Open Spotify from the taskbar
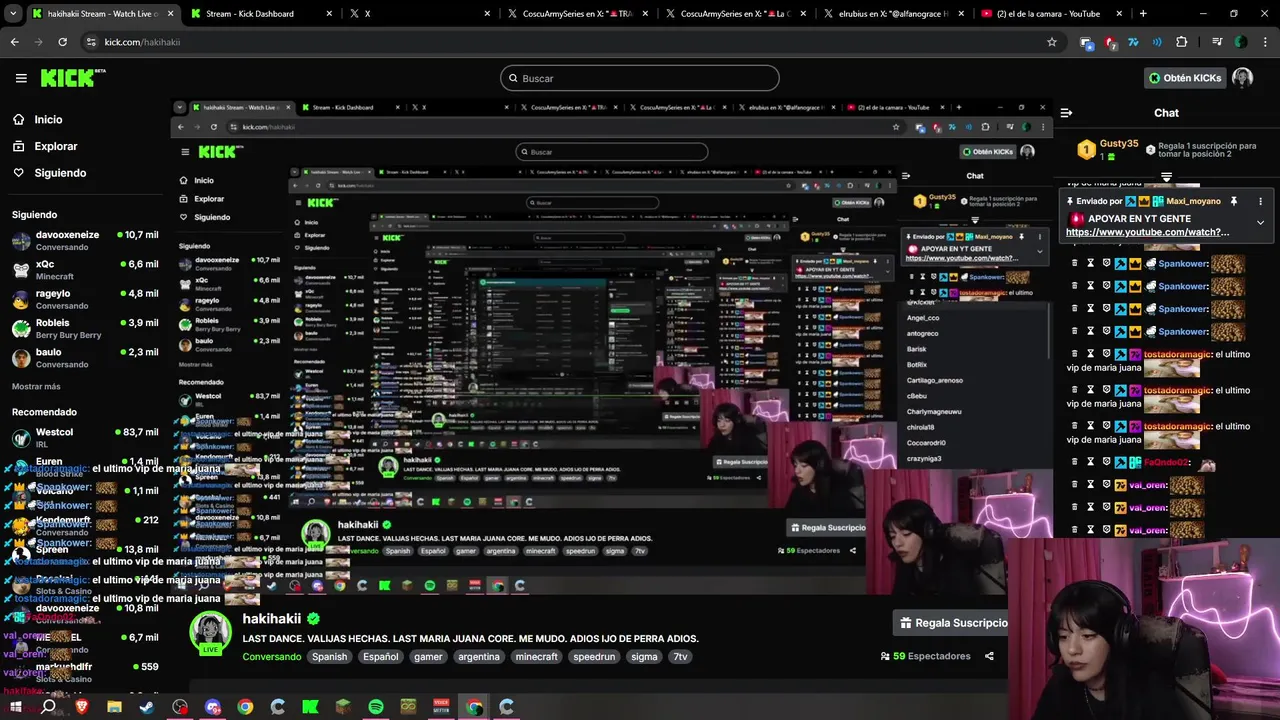This screenshot has height=720, width=1280. (x=376, y=706)
